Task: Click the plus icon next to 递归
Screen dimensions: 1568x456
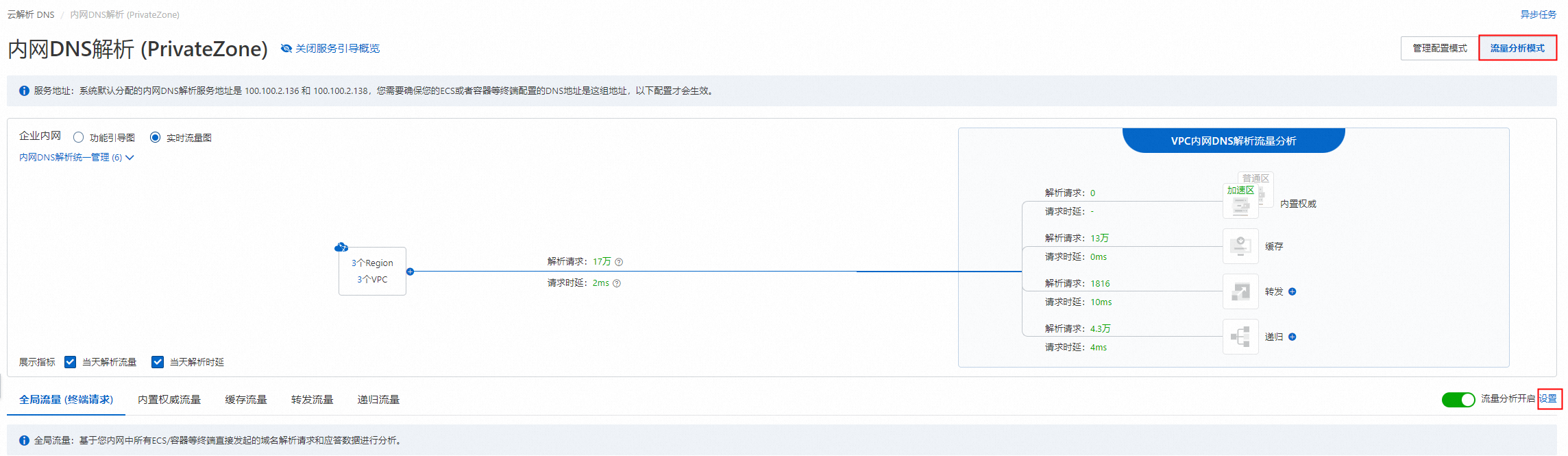Action: [1292, 337]
